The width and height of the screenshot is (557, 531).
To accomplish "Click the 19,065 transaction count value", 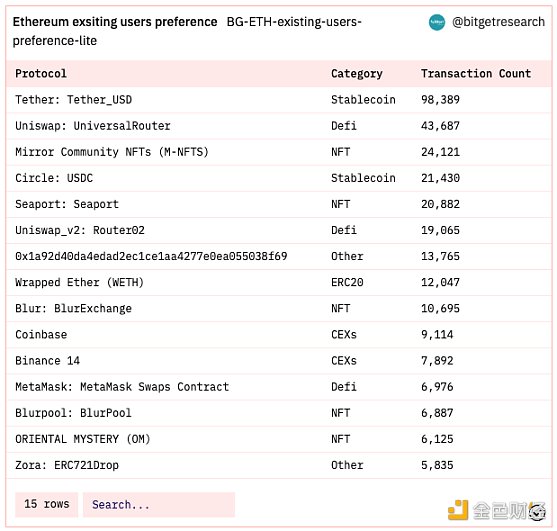I will pyautogui.click(x=440, y=230).
